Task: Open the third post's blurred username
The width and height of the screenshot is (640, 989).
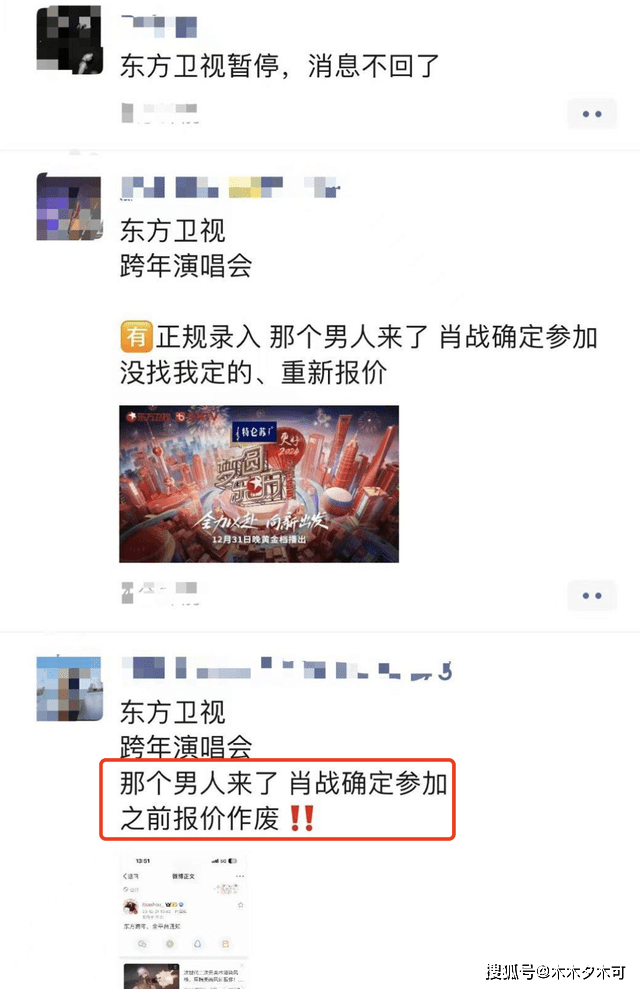Action: pos(287,669)
